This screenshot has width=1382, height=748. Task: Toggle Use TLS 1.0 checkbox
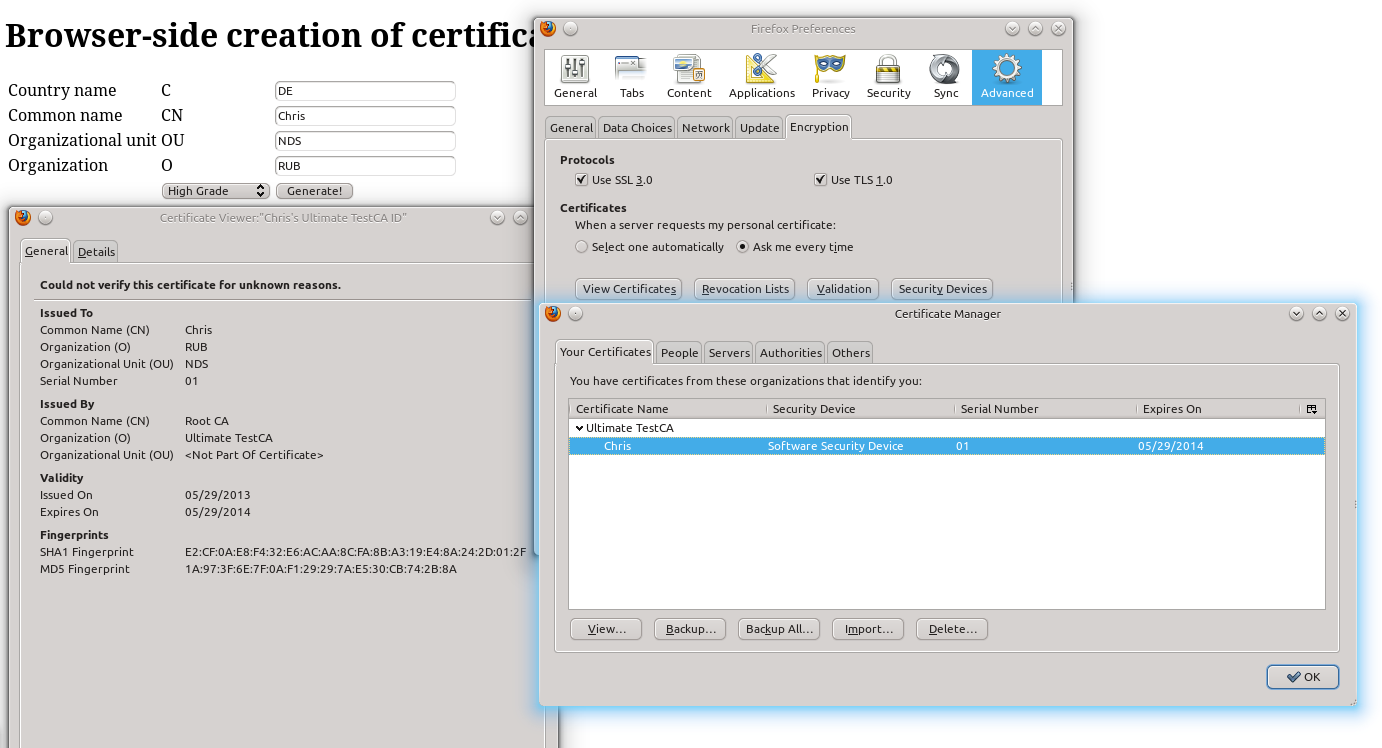pos(821,180)
